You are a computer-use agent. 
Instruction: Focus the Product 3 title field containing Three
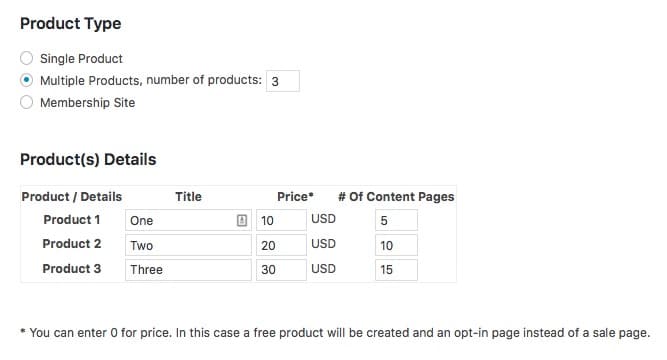[x=188, y=270]
